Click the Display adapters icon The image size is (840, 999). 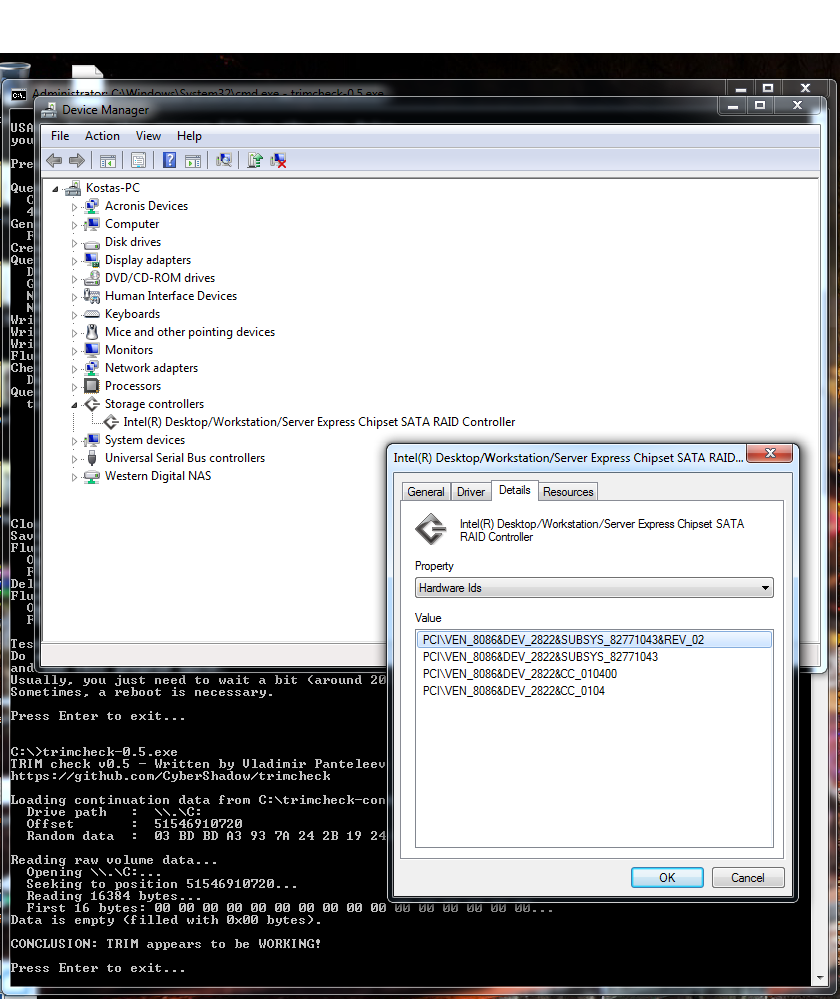pyautogui.click(x=92, y=260)
